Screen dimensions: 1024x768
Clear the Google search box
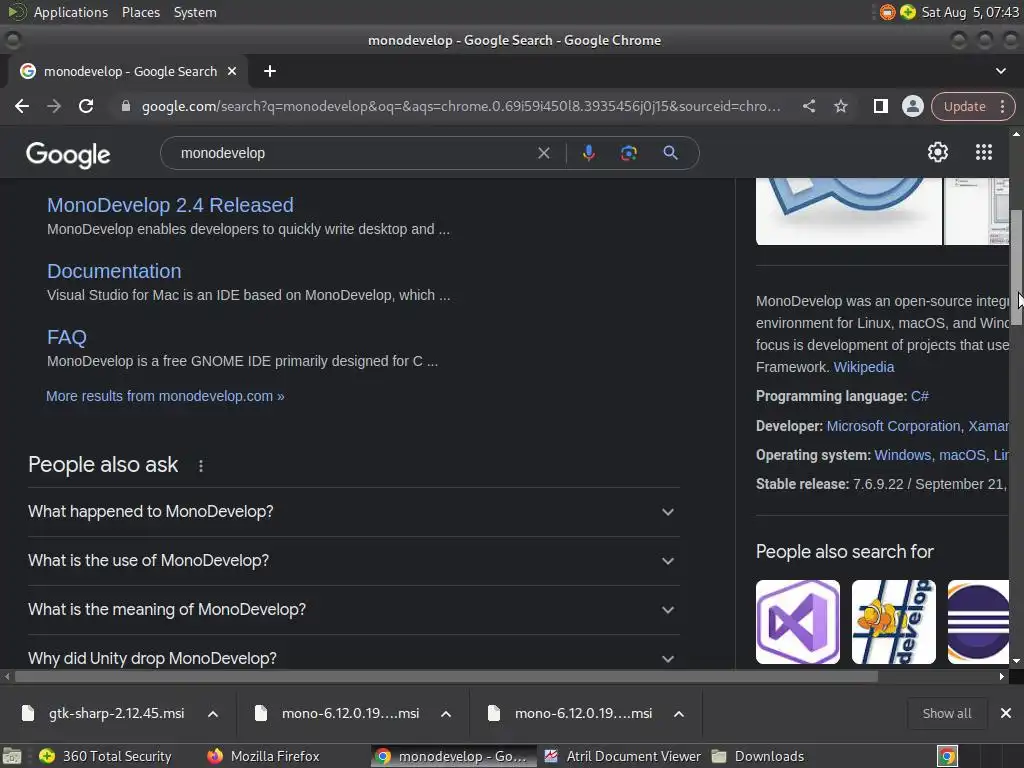point(543,153)
